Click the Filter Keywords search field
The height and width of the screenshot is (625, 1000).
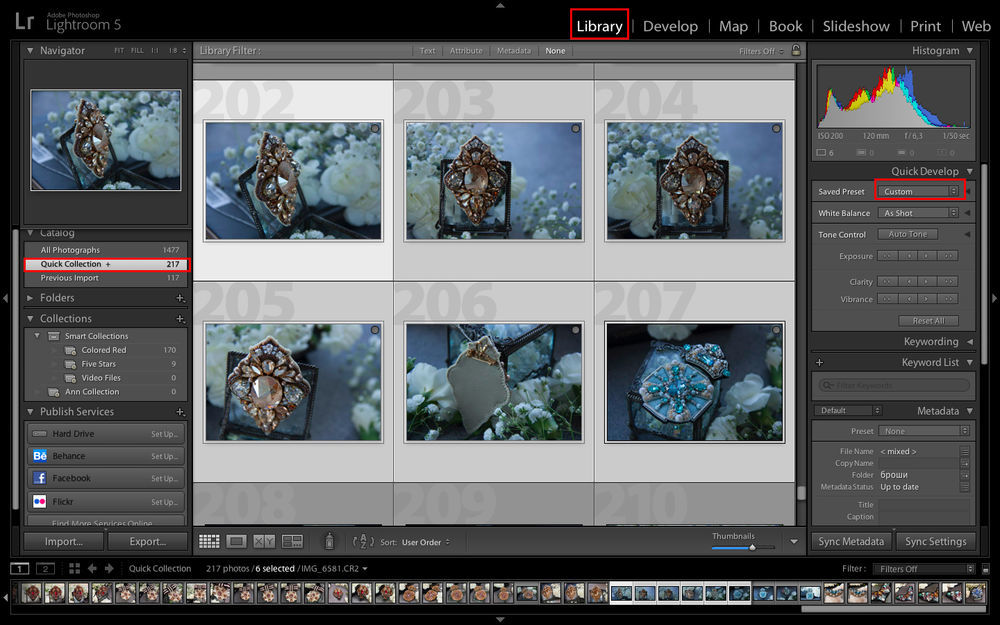tap(893, 385)
